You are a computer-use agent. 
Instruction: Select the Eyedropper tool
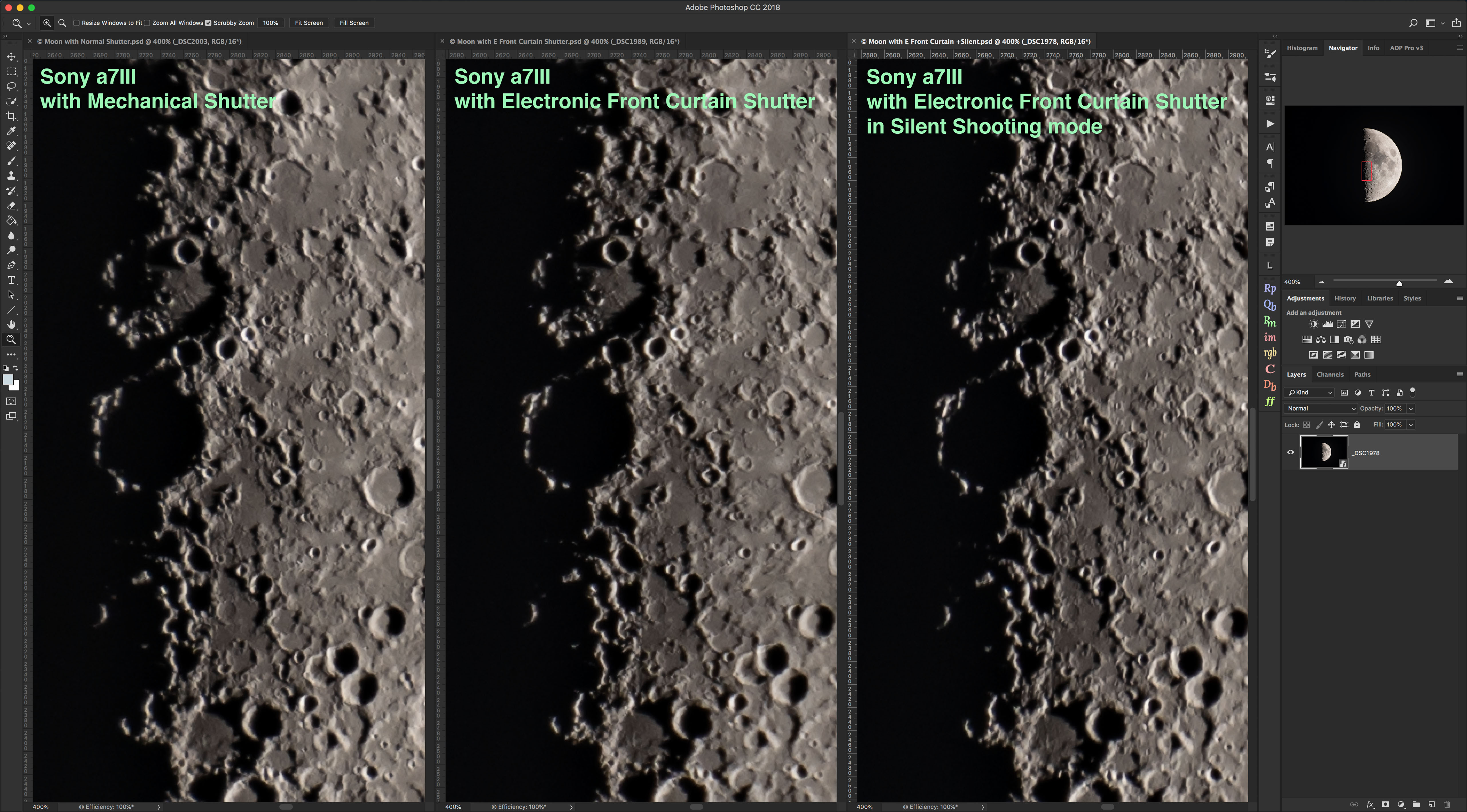(x=11, y=131)
